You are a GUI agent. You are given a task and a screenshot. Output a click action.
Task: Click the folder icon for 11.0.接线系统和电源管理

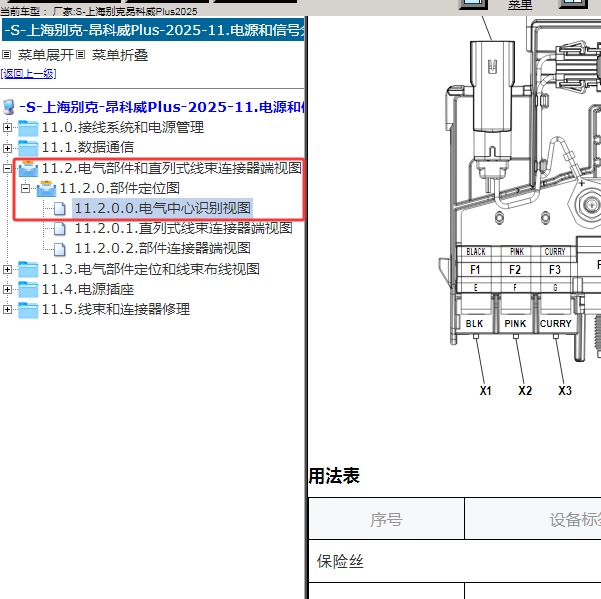pyautogui.click(x=28, y=128)
